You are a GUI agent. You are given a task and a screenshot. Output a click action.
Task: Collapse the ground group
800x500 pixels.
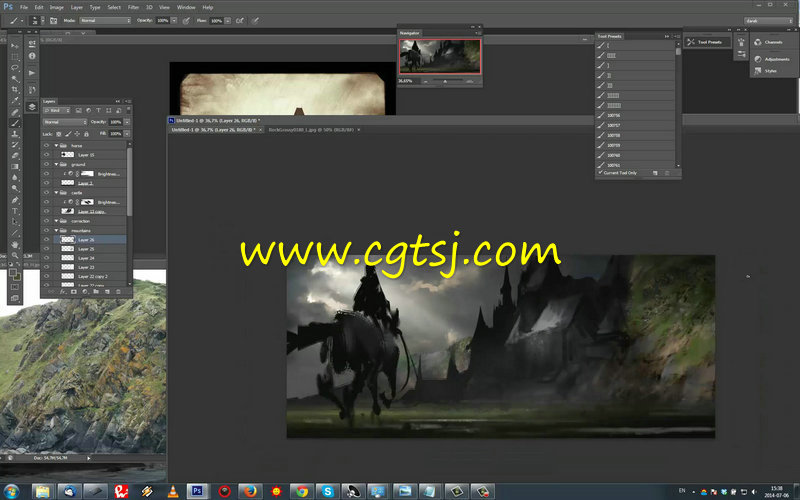pos(56,164)
